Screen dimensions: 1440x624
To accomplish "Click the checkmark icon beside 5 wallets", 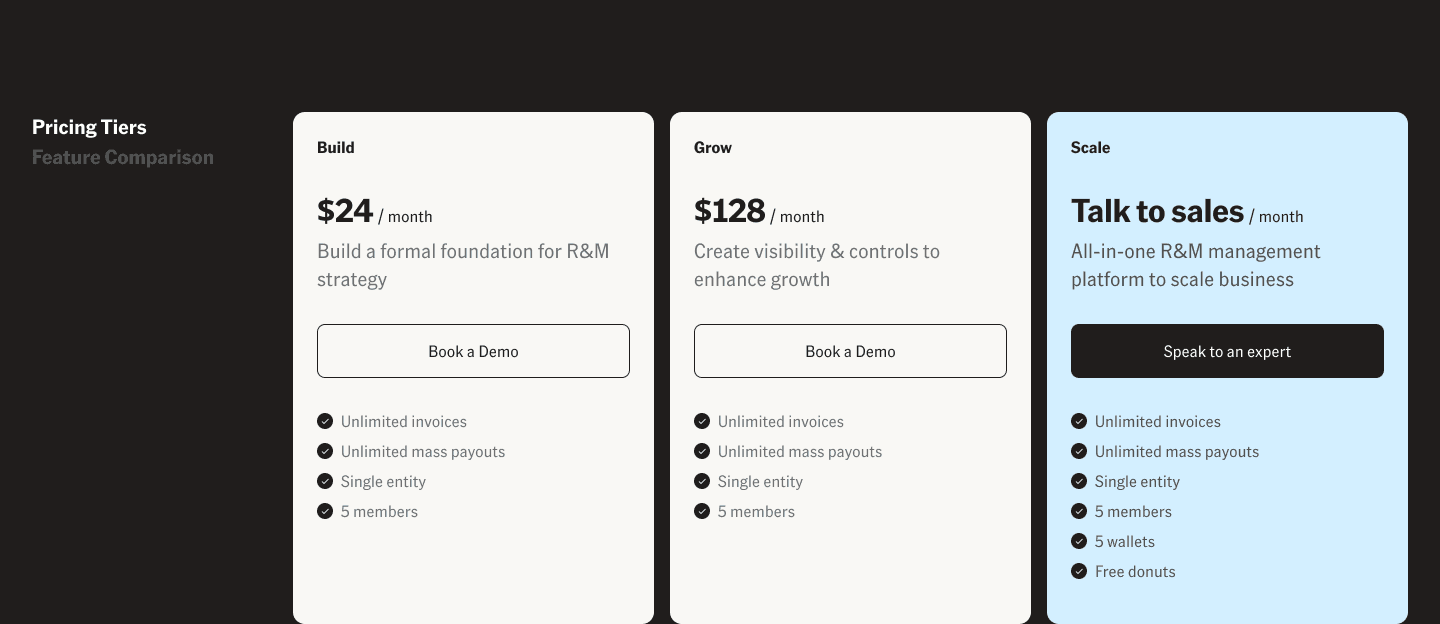I will 1079,541.
